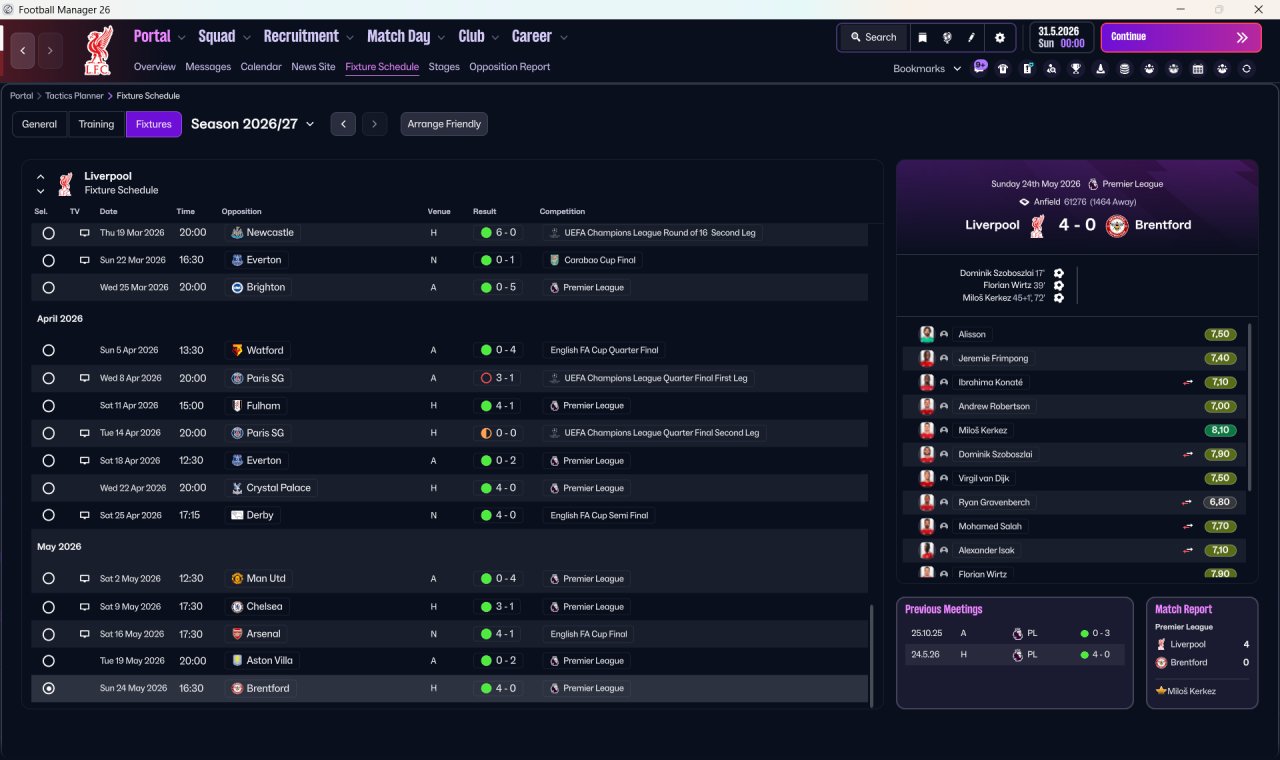Select the Crystal Palace fixture radio button
Image resolution: width=1280 pixels, height=760 pixels.
(x=48, y=488)
